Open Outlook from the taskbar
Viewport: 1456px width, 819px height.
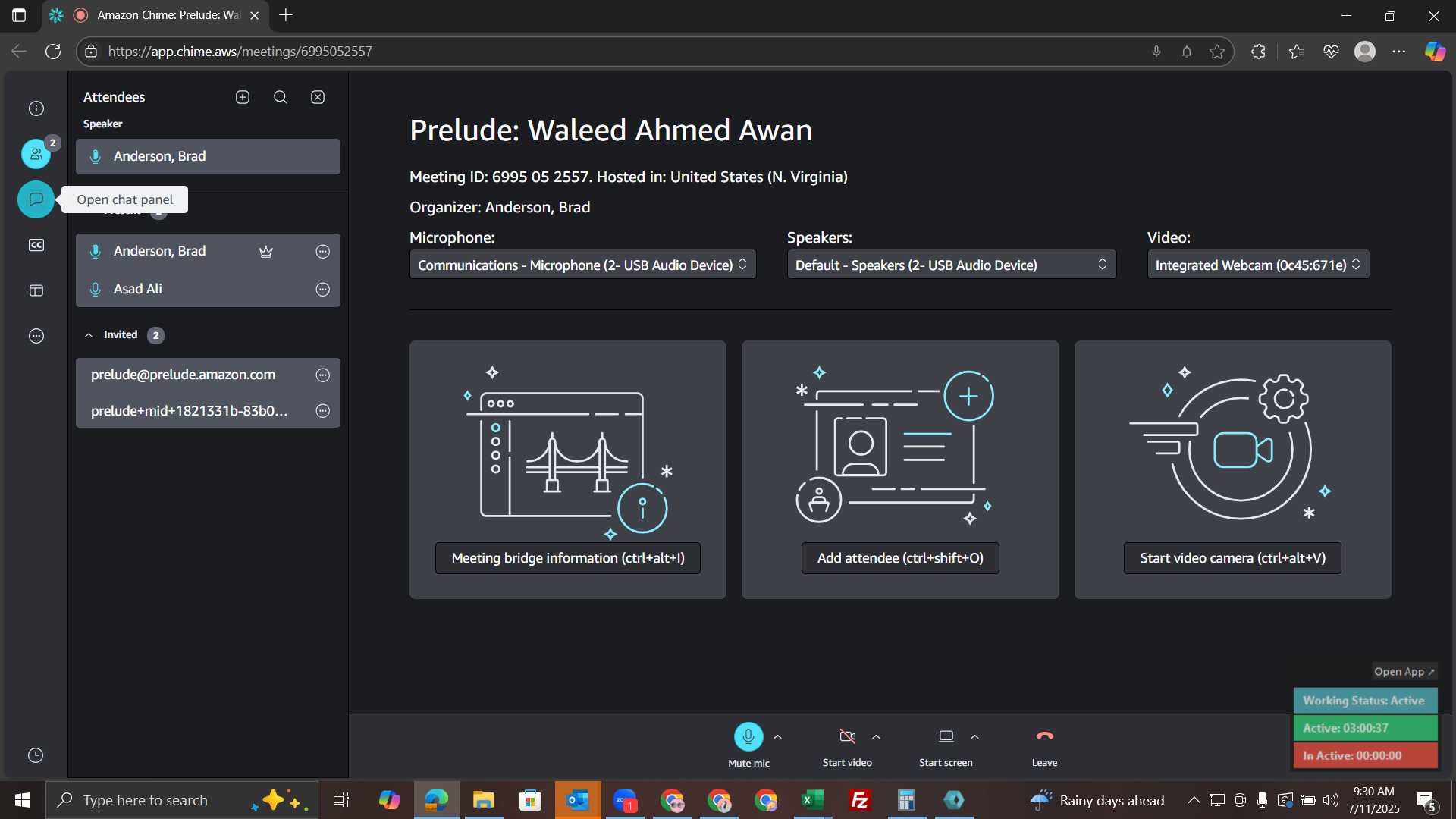click(578, 800)
